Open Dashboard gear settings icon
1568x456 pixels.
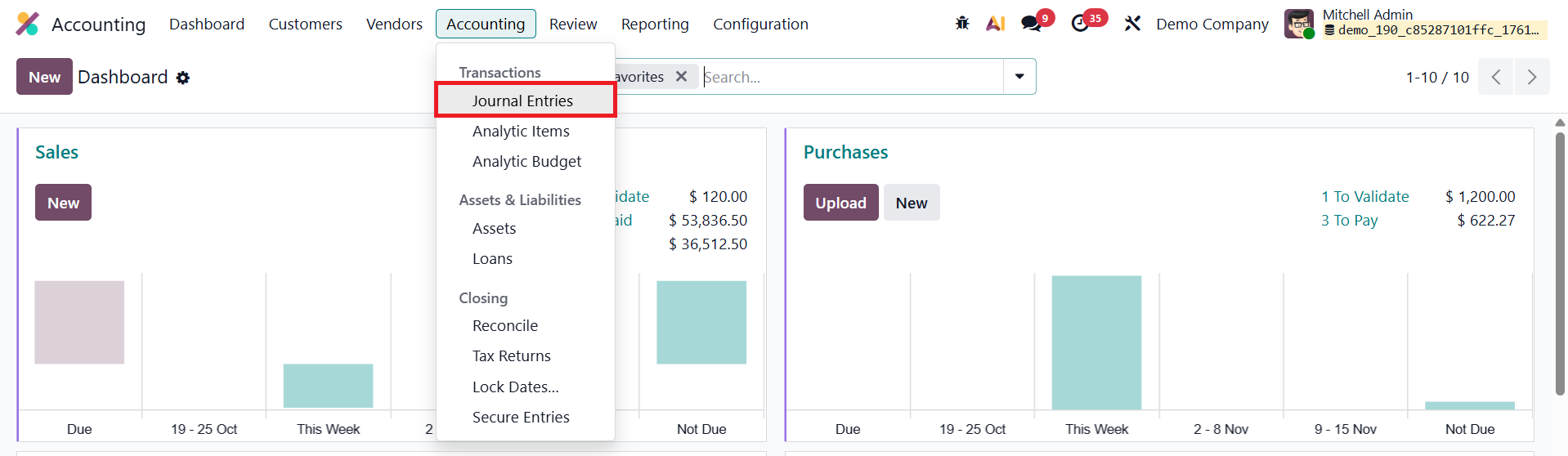tap(183, 78)
